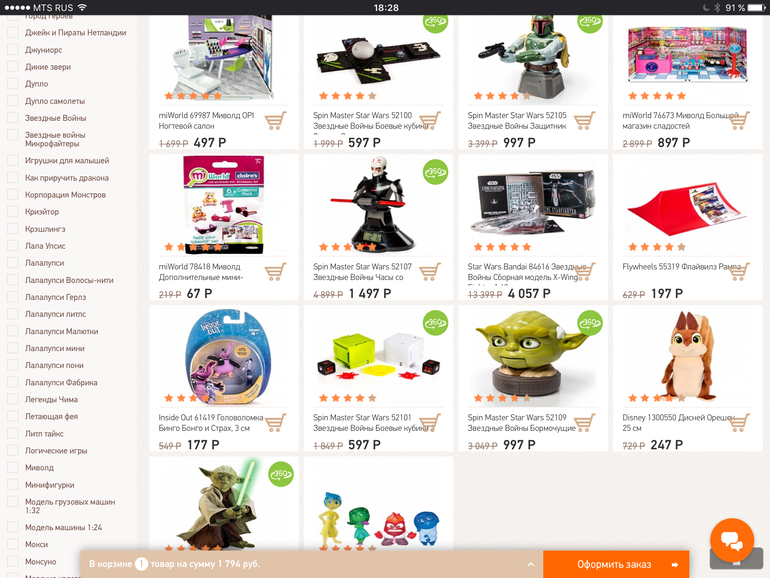770x578 pixels.
Task: Click cart icon for Spin Master Star Wars 52105
Action: pyautogui.click(x=584, y=121)
